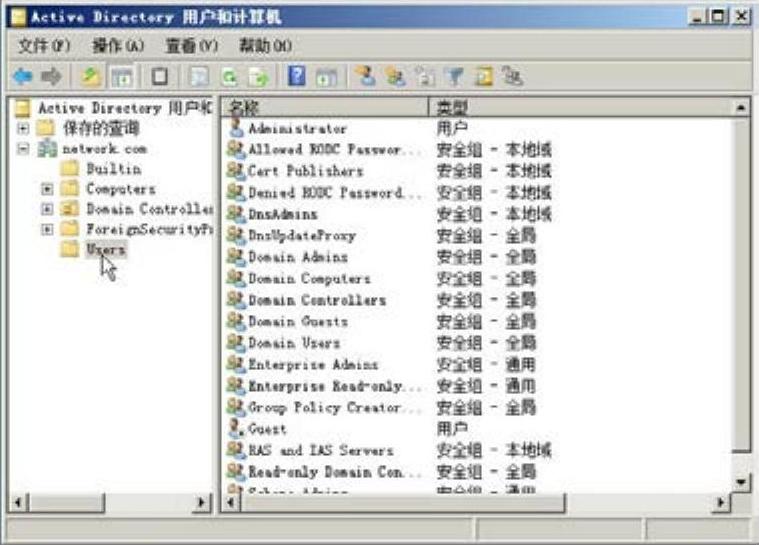Click the DnsAdmins group icon
The width and height of the screenshot is (759, 545).
point(236,213)
